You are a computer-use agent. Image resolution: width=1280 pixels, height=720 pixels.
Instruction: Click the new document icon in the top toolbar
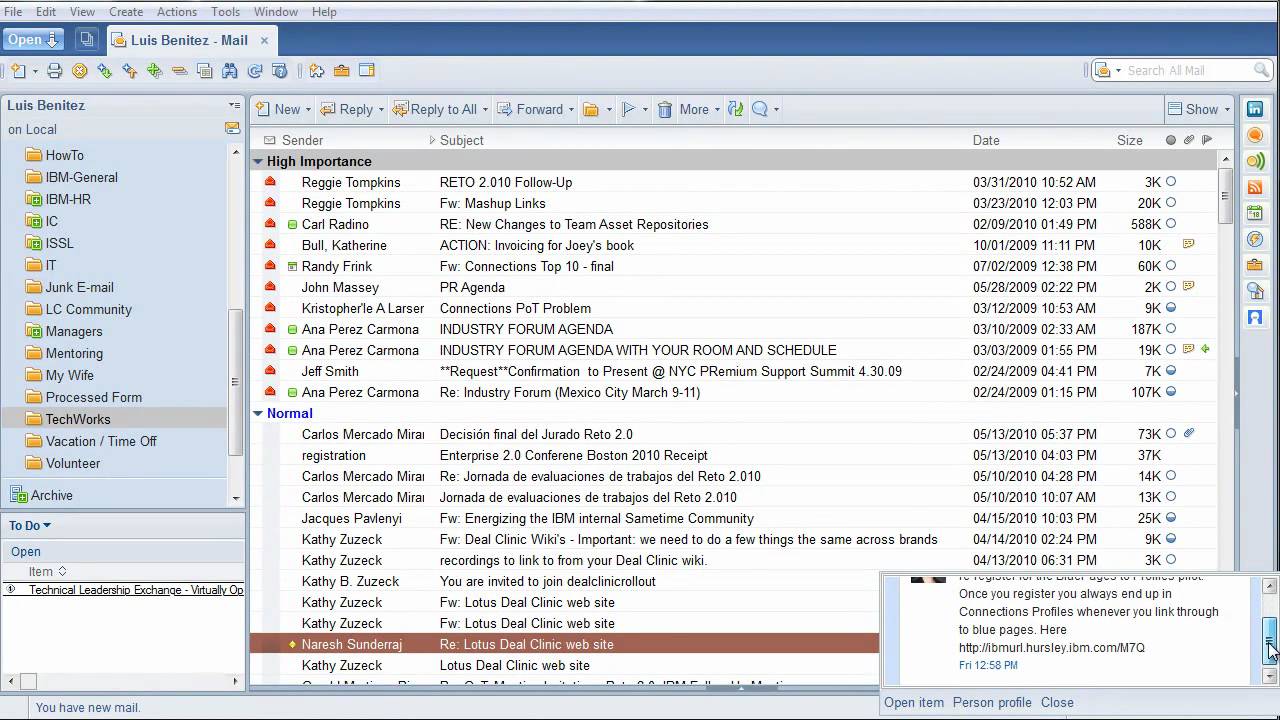pyautogui.click(x=18, y=71)
